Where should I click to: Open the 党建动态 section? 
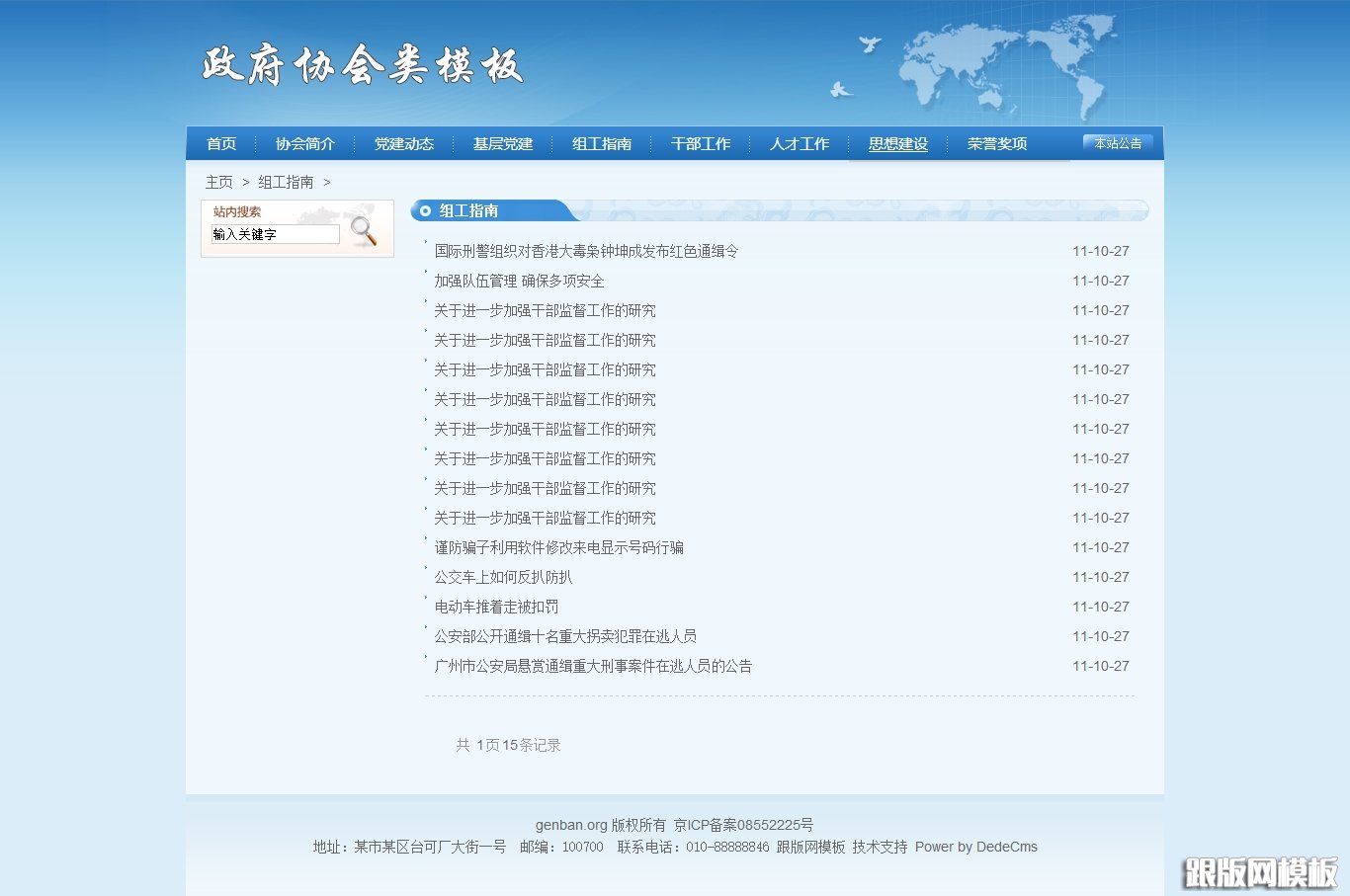click(403, 143)
